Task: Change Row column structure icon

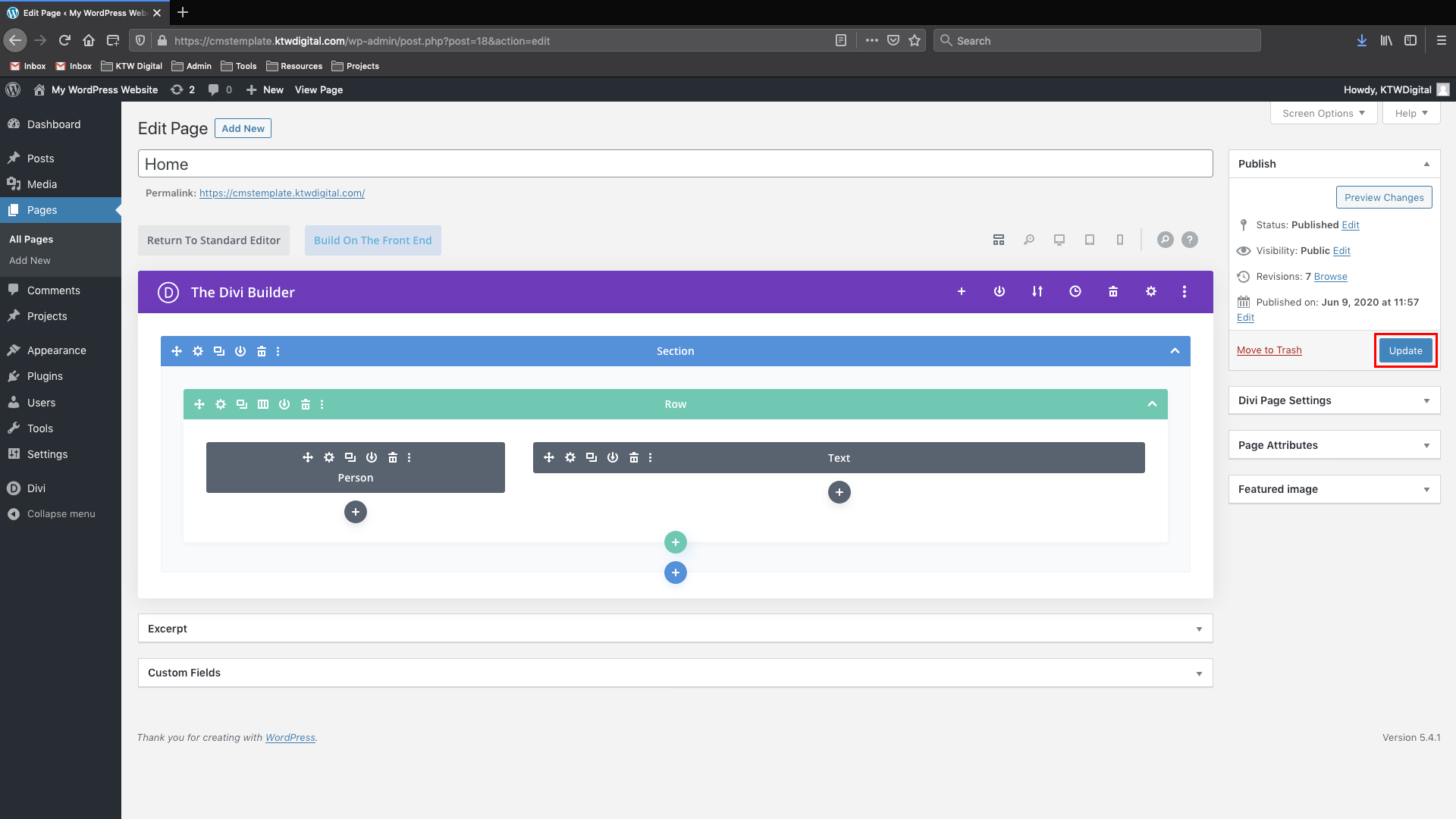Action: [x=263, y=404]
